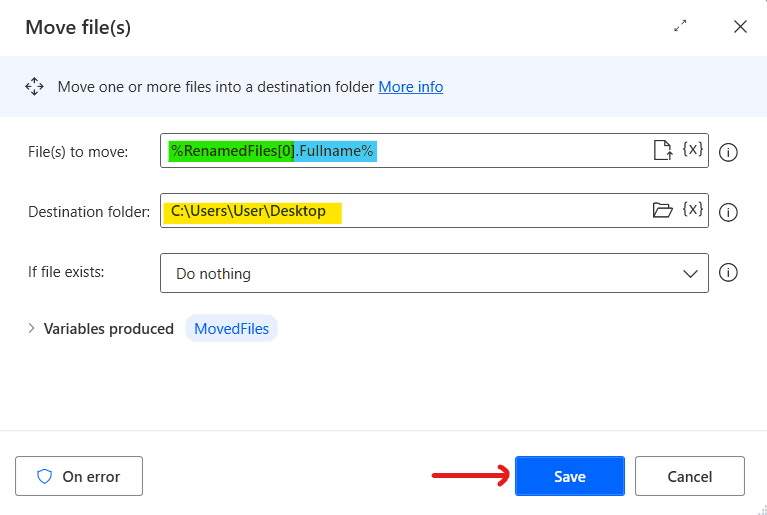Screen dimensions: 767x515
Task: Browse folder icon for Destination folder
Action: tap(661, 210)
